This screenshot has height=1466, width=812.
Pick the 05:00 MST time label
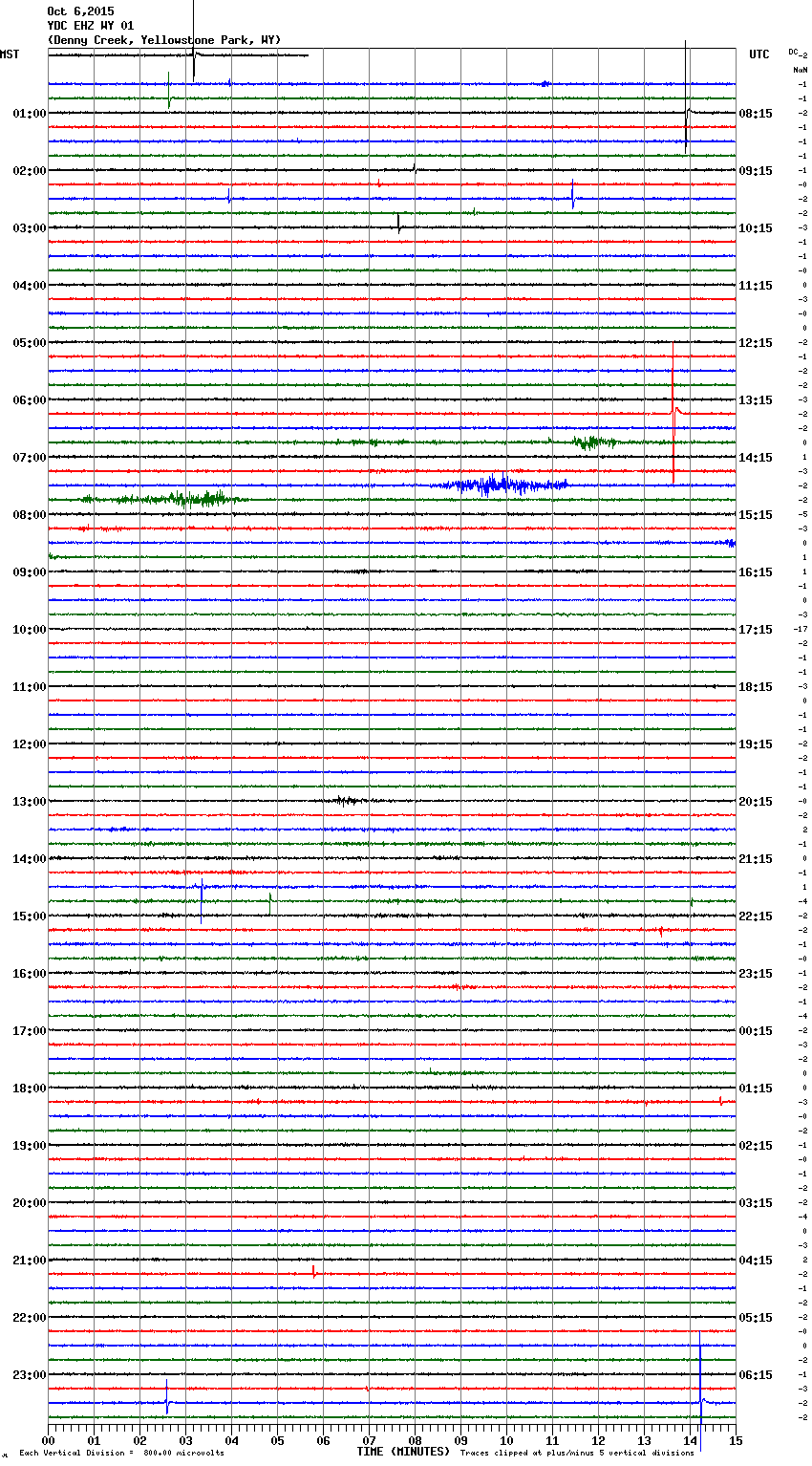29,343
